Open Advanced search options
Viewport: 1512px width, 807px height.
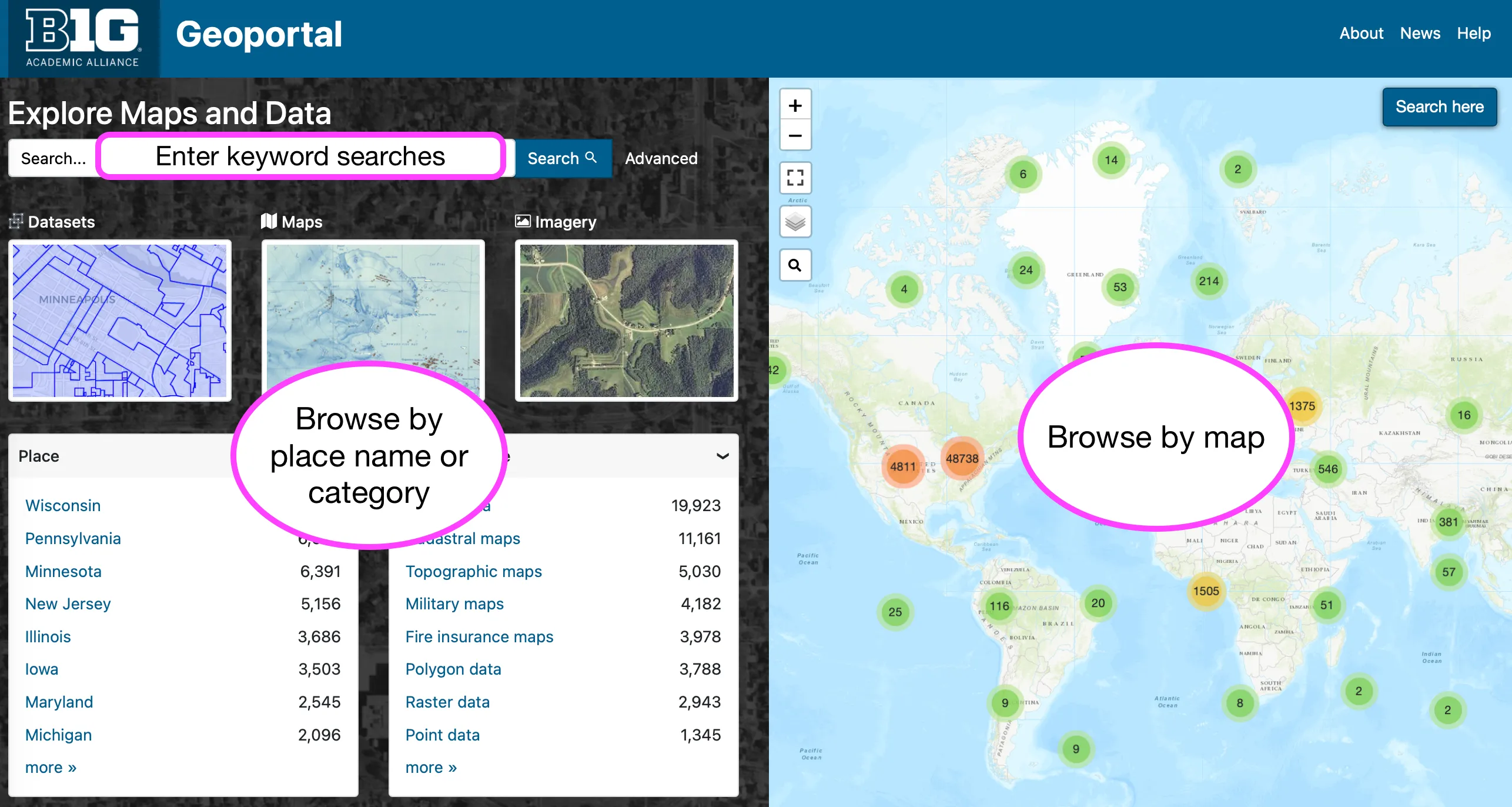pos(661,158)
